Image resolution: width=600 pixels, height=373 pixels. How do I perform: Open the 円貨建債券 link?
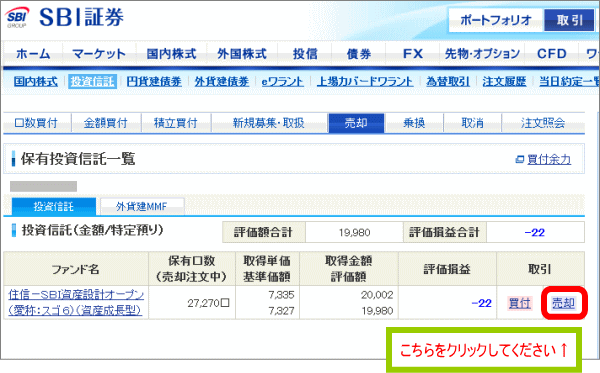coord(154,81)
